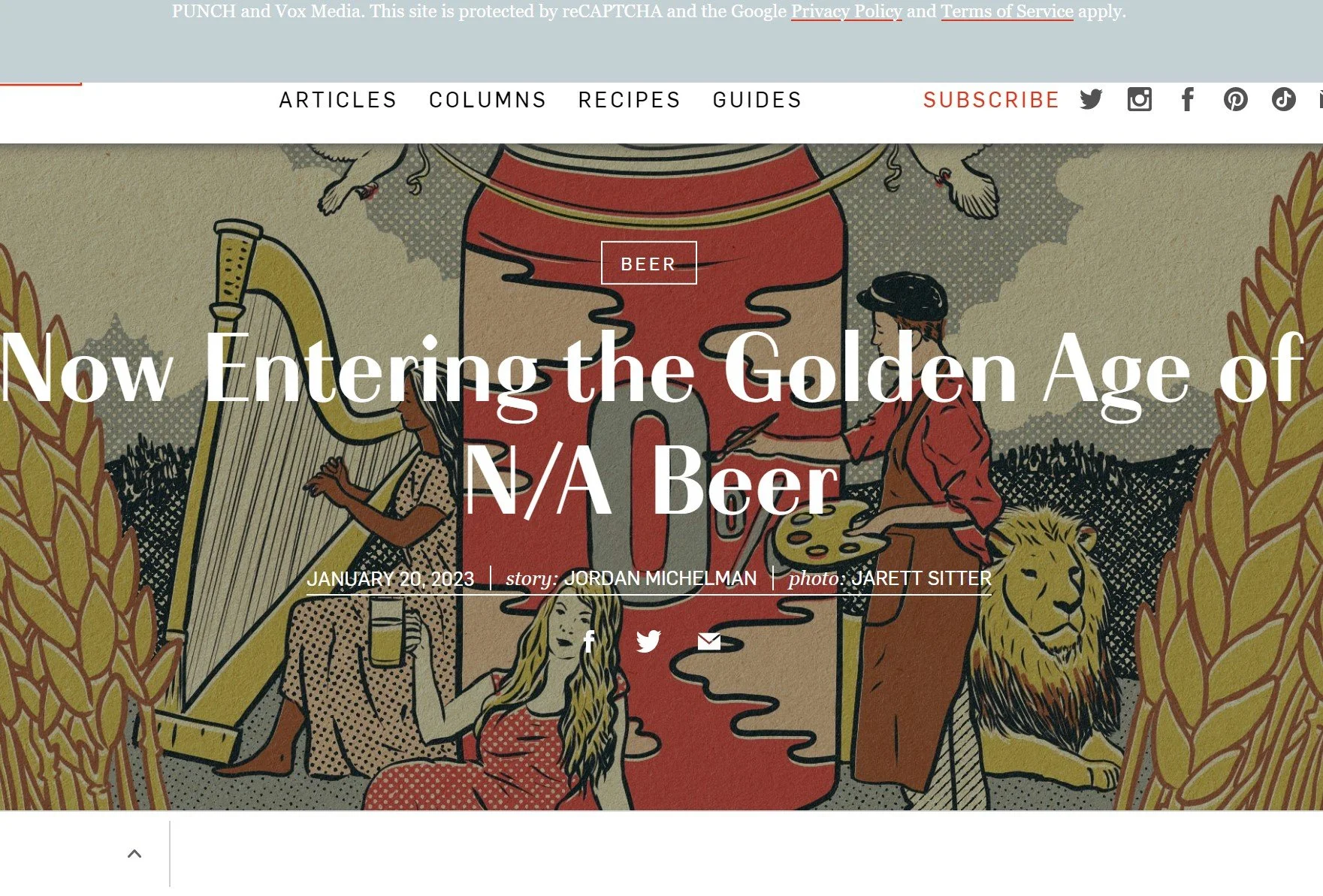
Task: Open the Recipes menu item
Action: click(x=630, y=100)
